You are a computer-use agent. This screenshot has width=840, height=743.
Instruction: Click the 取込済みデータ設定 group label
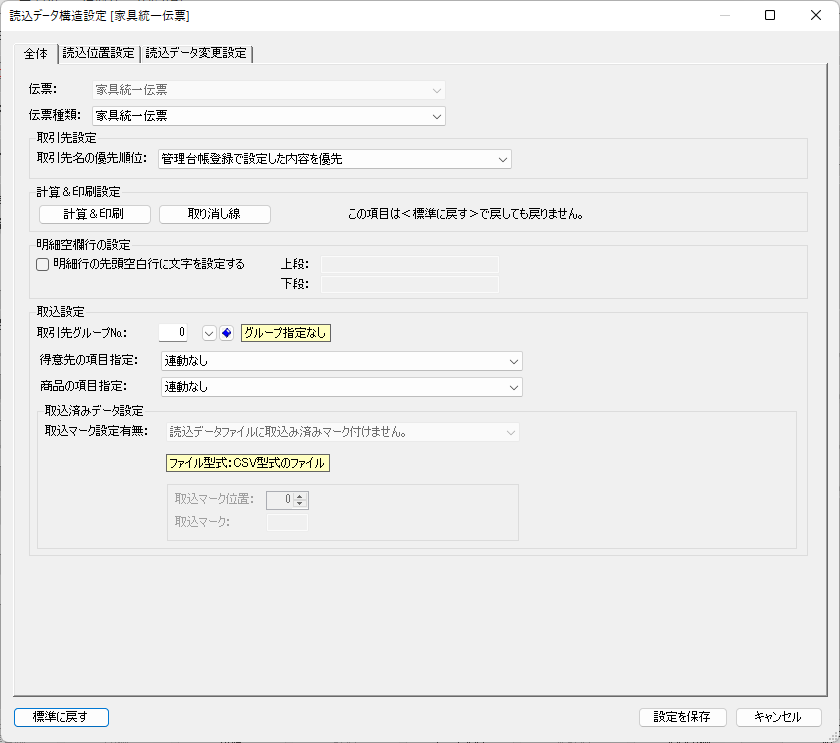[x=94, y=411]
